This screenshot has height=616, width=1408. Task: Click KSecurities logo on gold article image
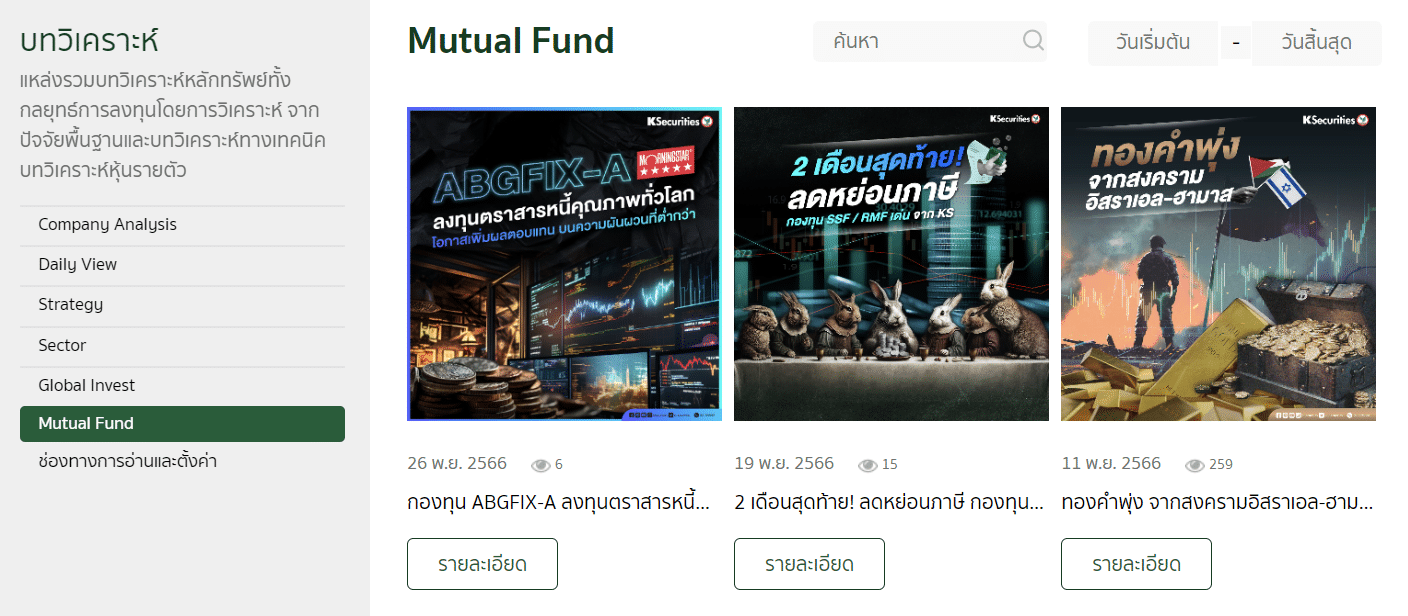coord(1335,120)
